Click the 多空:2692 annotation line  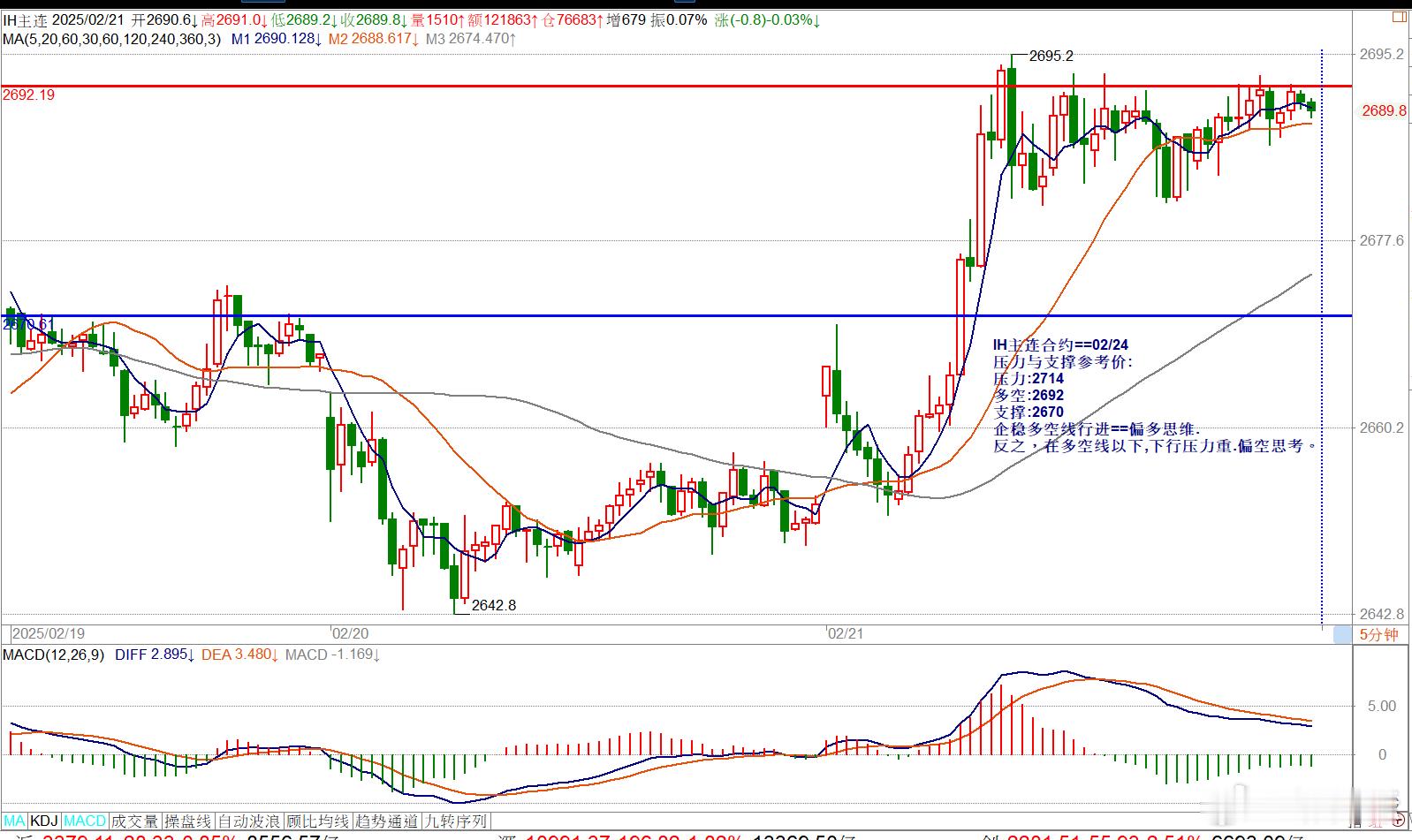[x=1029, y=395]
